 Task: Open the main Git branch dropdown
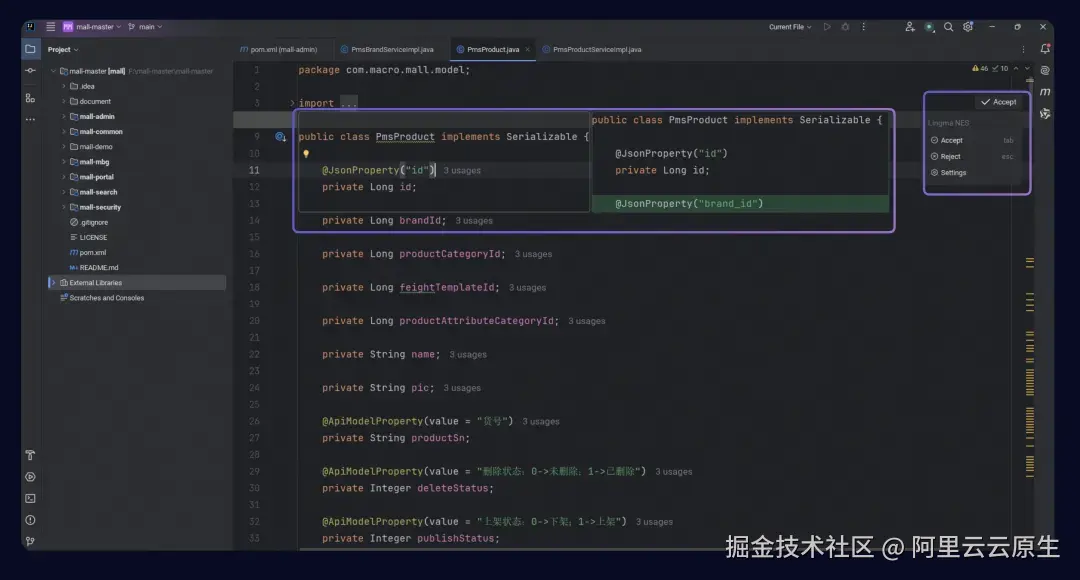tap(145, 27)
